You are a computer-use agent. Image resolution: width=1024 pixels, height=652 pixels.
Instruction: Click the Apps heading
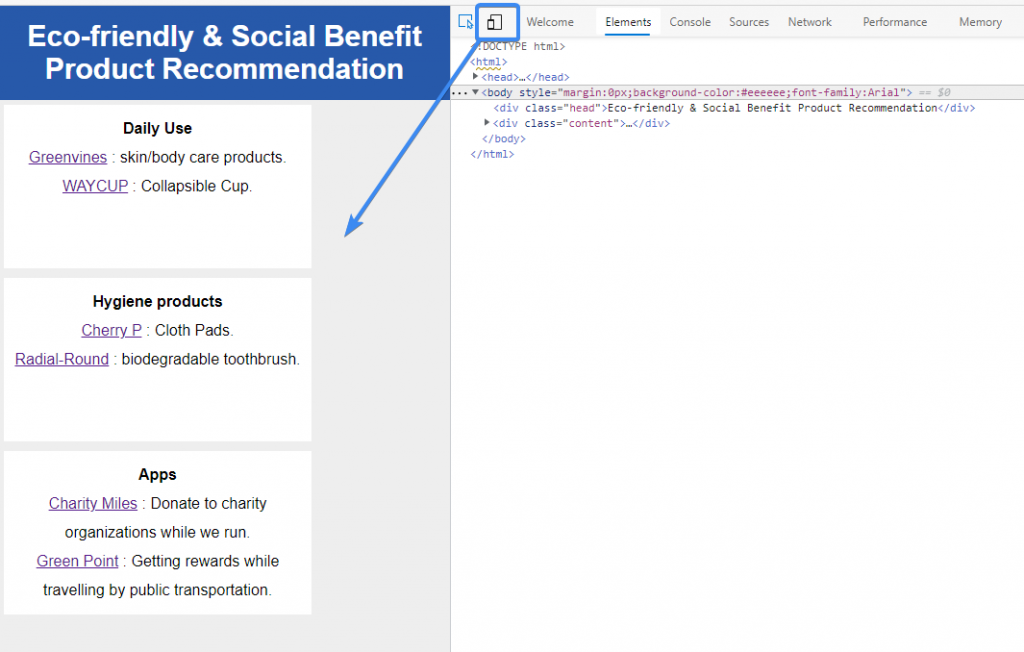pyautogui.click(x=157, y=474)
